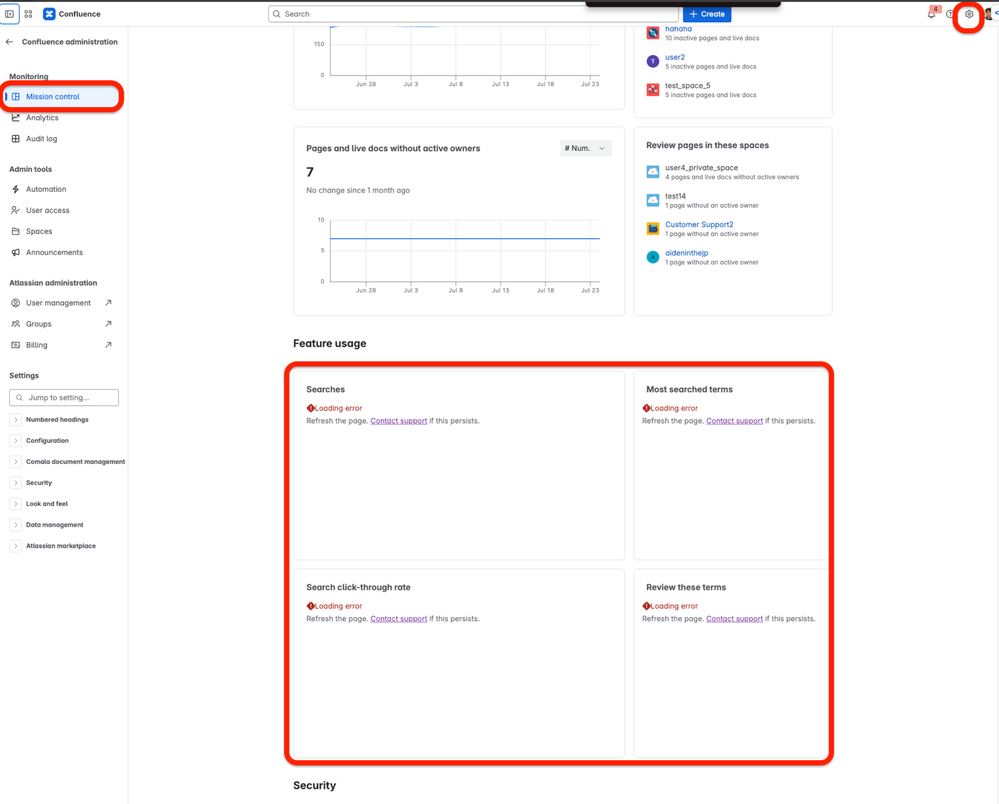Toggle the sidebar collapse icon
Viewport: 999px width, 804px height.
10,13
